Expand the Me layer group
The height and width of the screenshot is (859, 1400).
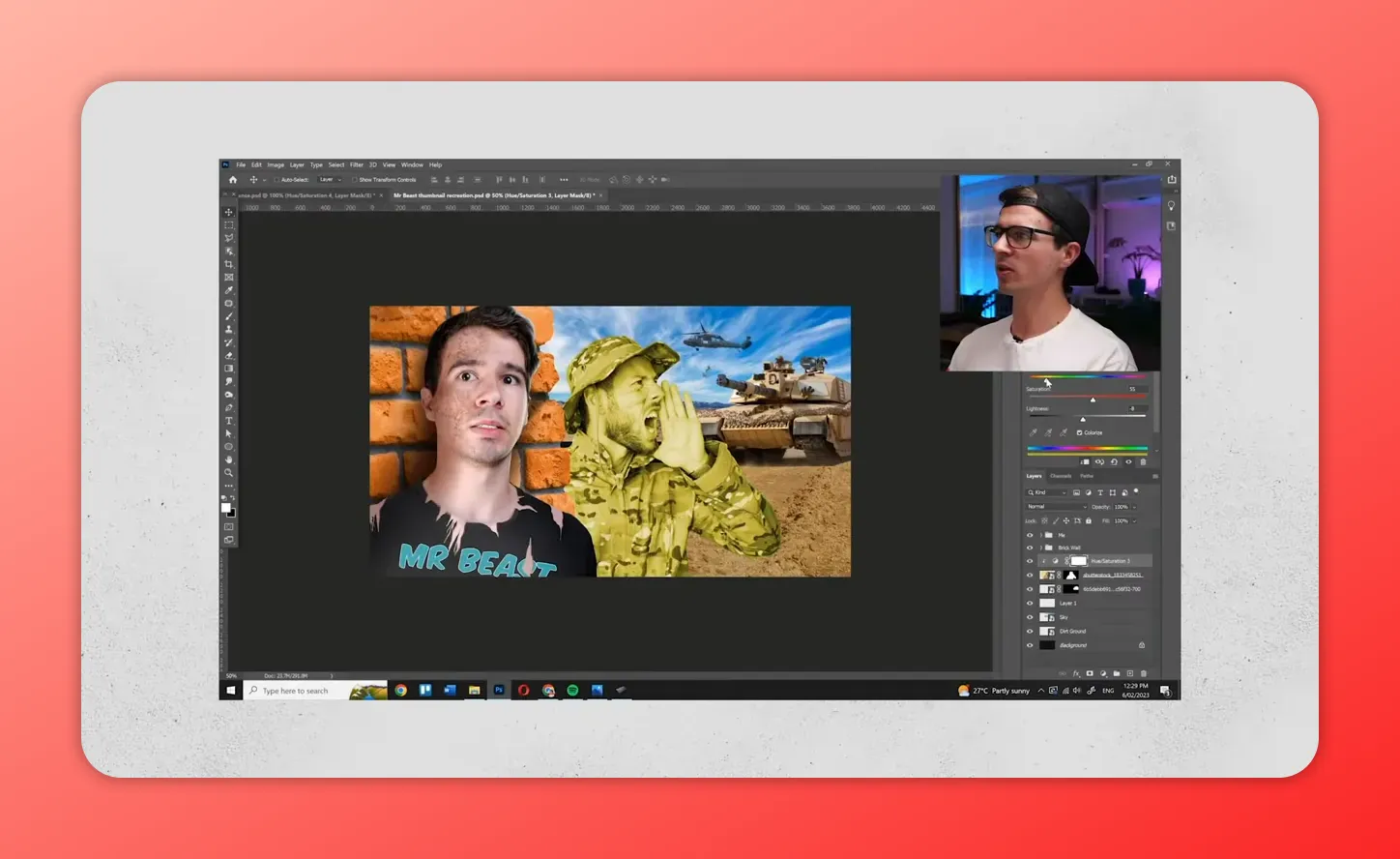click(1041, 535)
